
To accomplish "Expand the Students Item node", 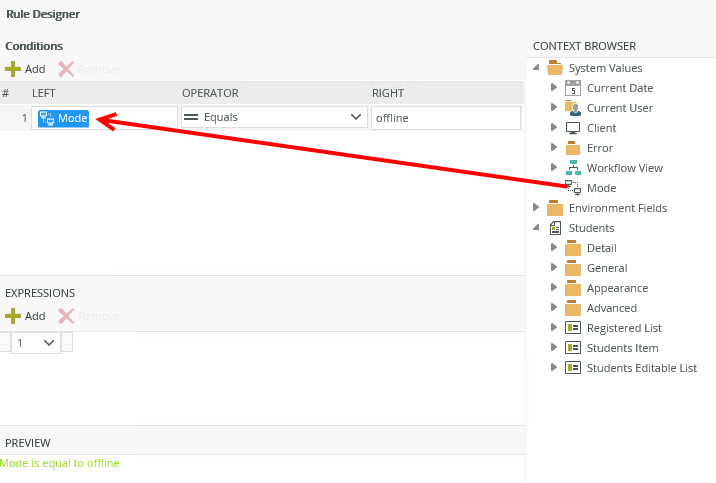I will [553, 347].
